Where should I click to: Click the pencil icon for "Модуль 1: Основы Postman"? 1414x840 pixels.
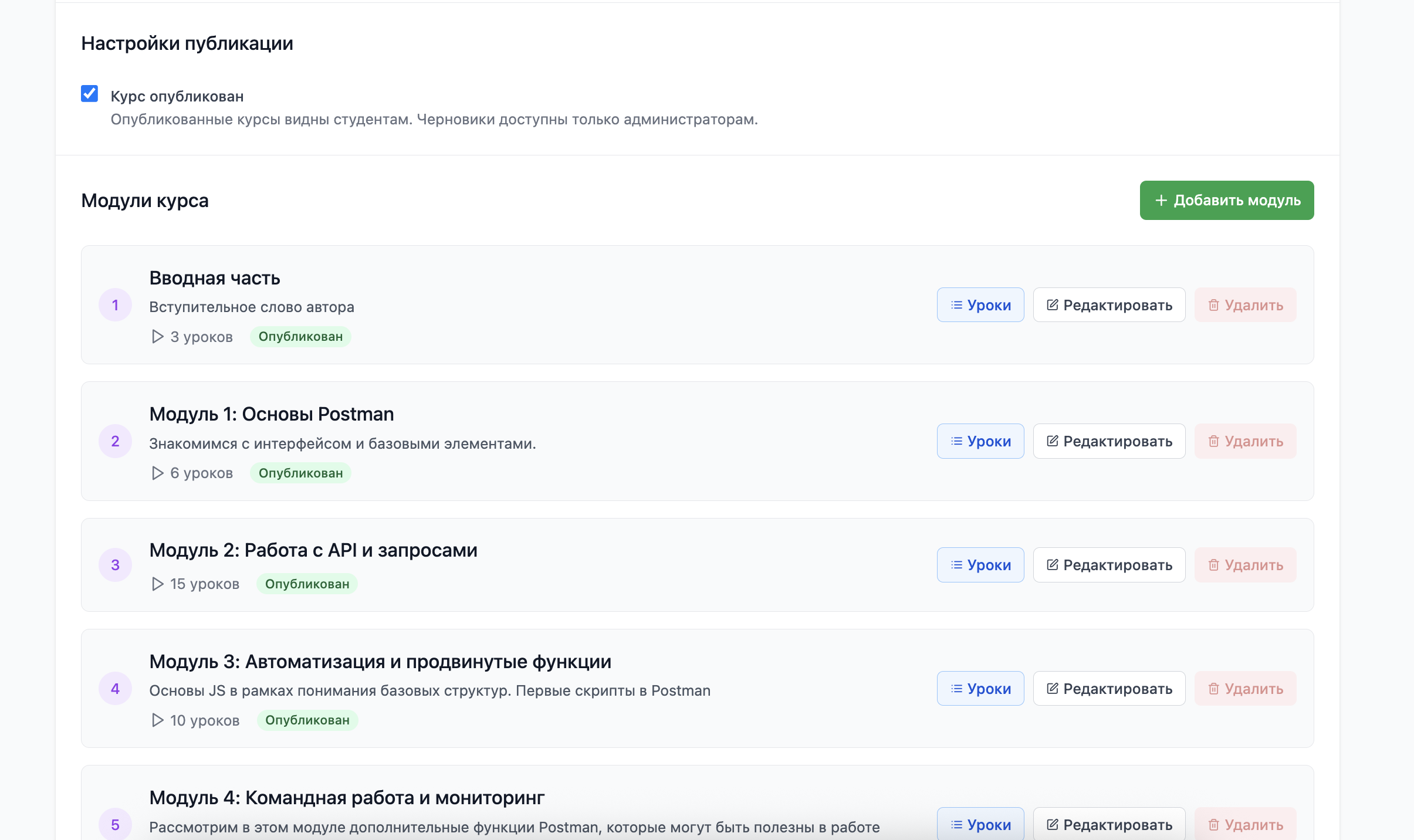[x=1053, y=441]
